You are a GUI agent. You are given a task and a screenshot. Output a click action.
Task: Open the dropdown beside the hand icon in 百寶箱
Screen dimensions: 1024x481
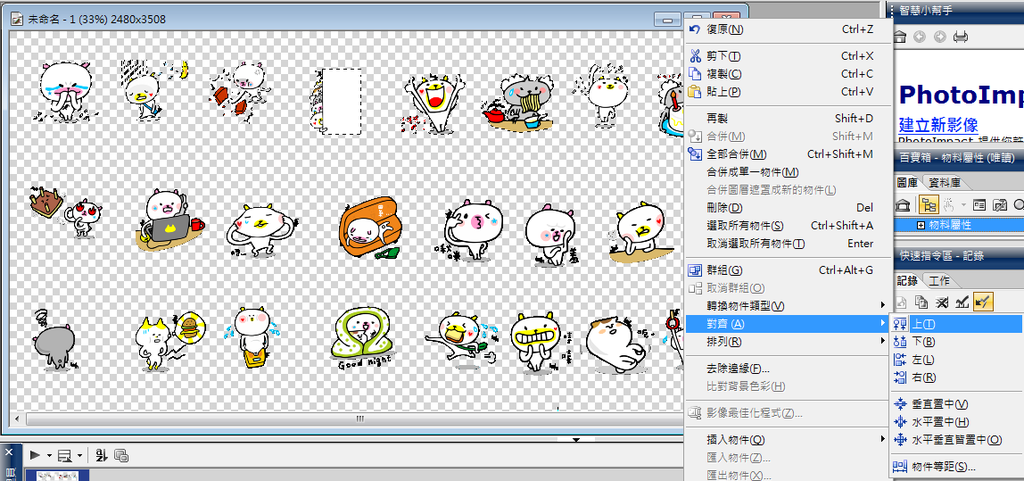963,205
